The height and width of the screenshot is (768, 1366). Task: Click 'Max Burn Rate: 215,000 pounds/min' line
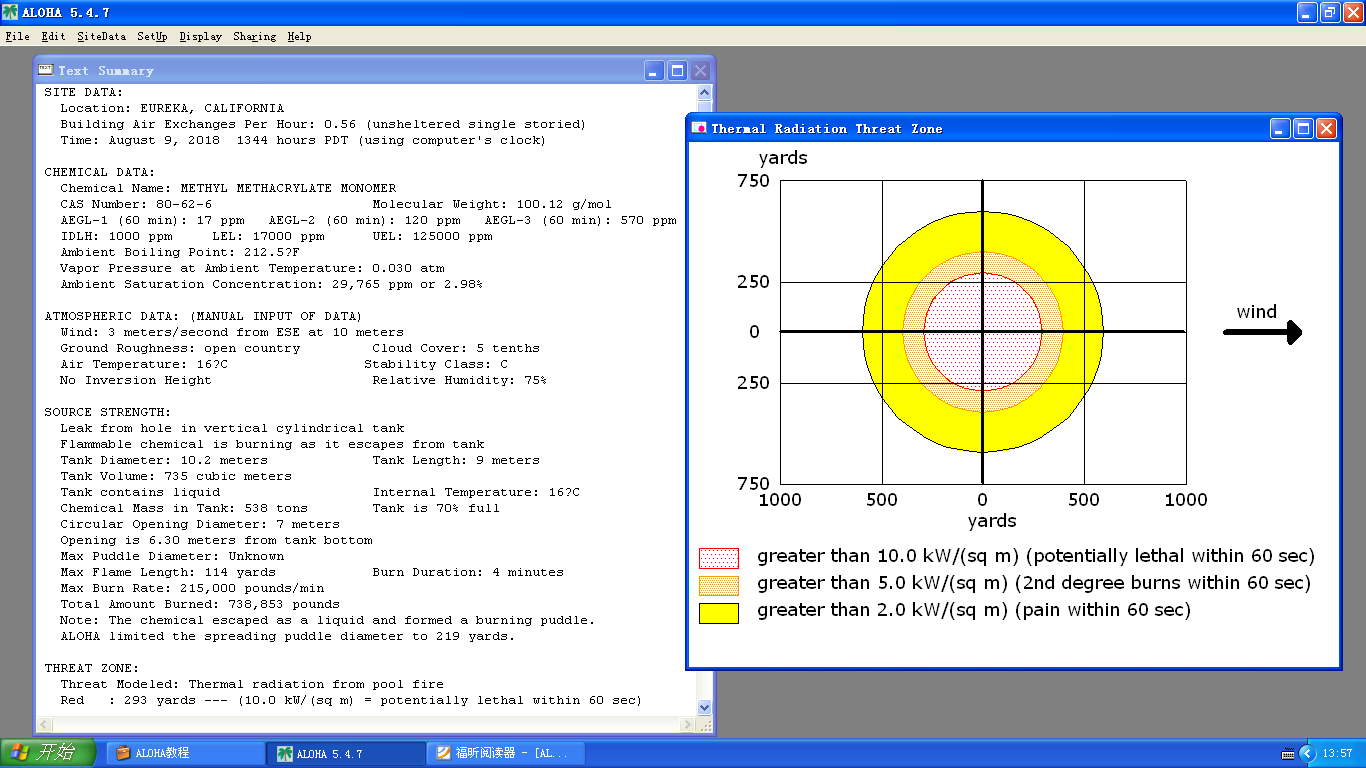coord(192,588)
